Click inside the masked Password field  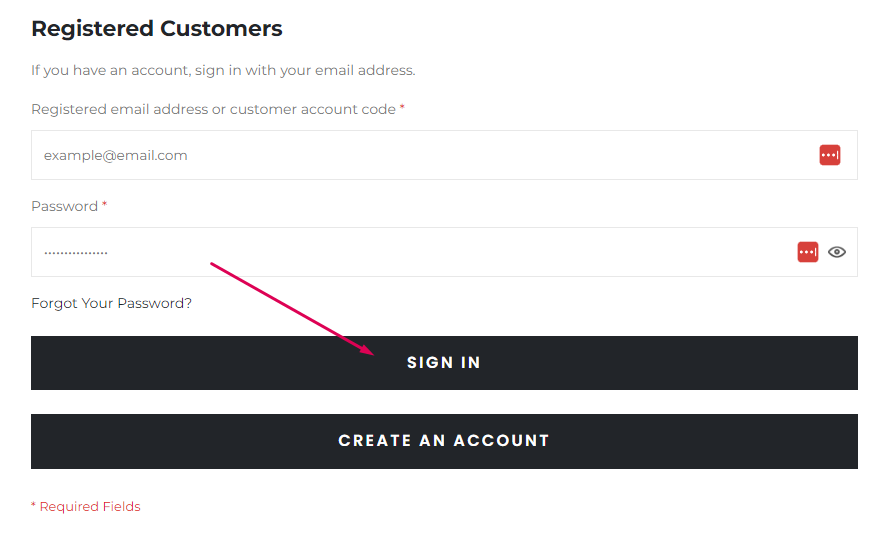point(444,252)
